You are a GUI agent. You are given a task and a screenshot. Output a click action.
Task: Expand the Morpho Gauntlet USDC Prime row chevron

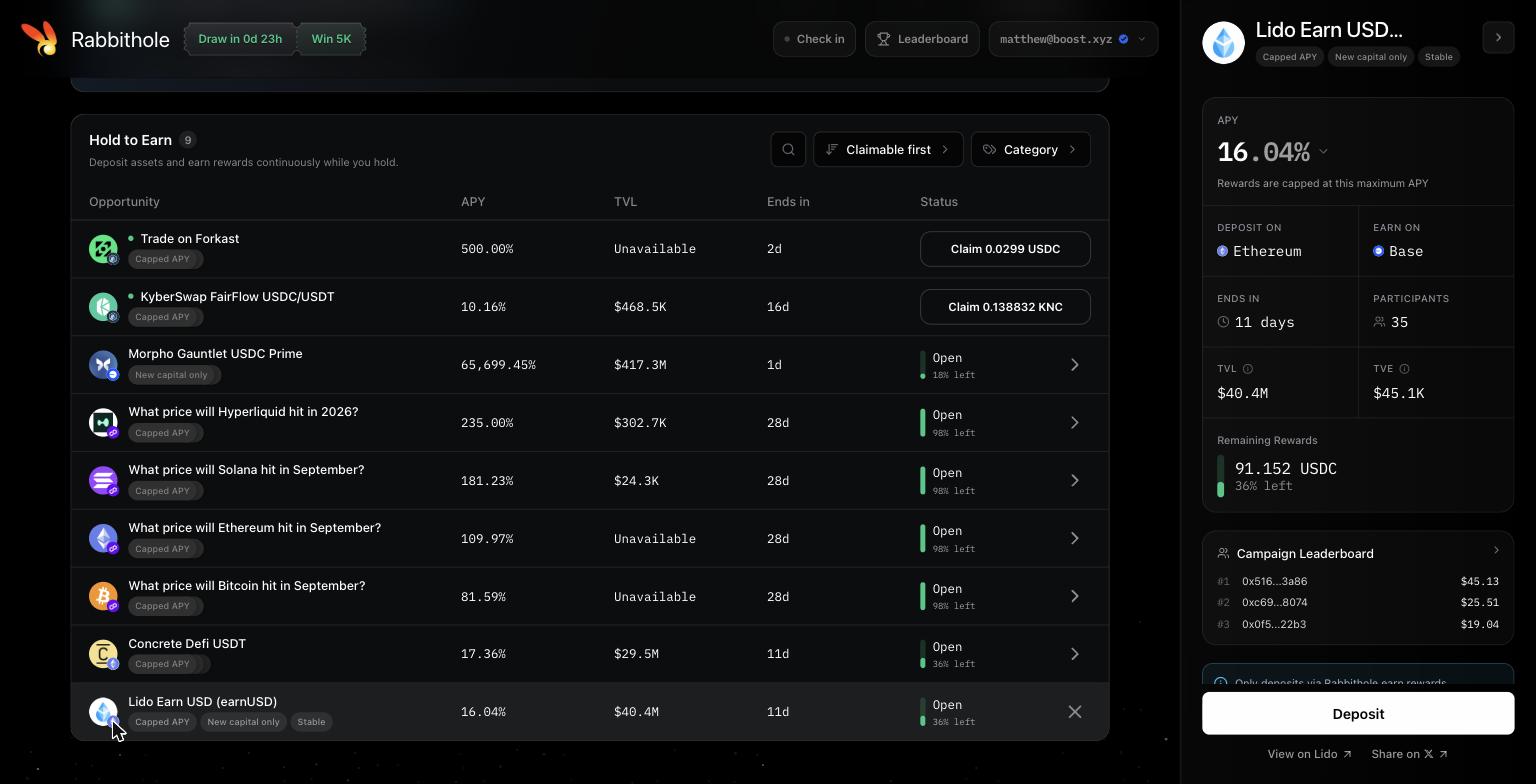(1075, 365)
